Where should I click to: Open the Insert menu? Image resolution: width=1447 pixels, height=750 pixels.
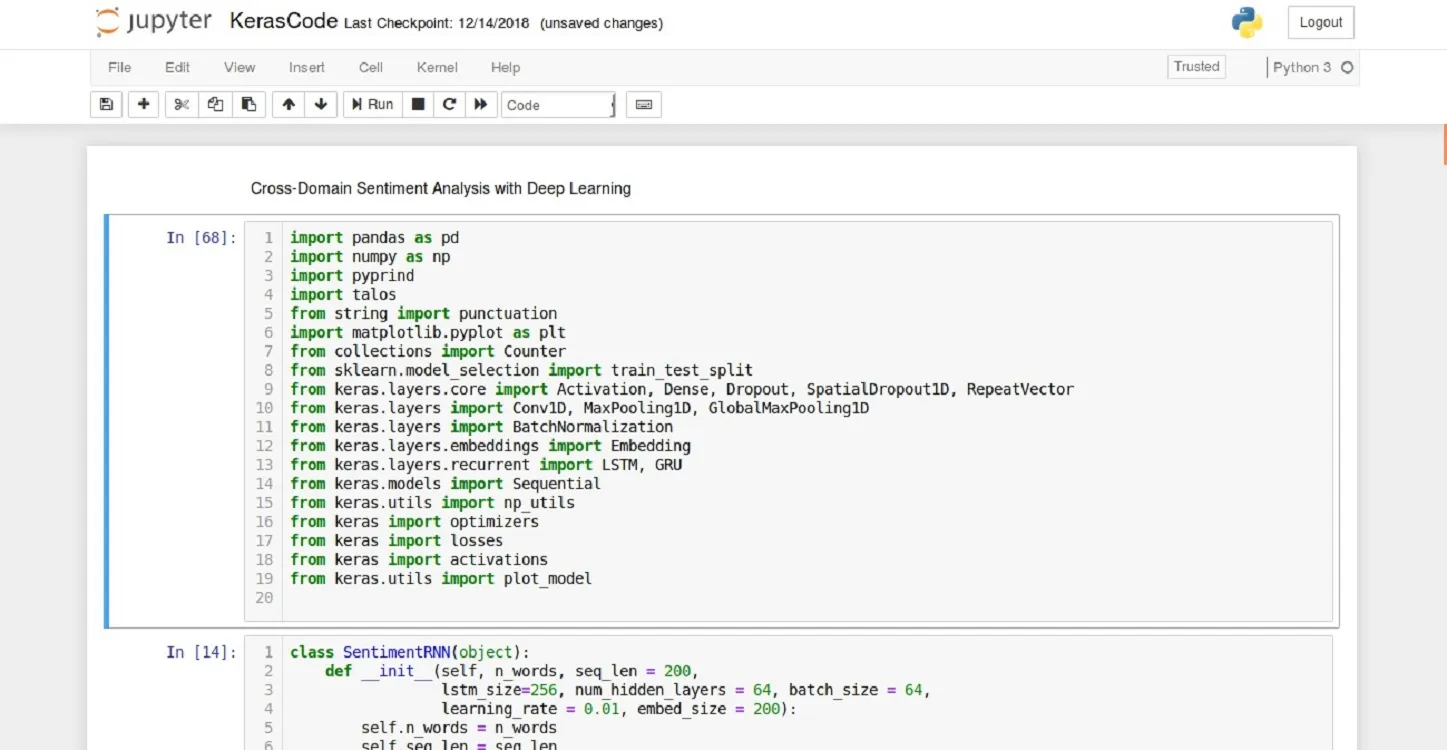coord(306,67)
